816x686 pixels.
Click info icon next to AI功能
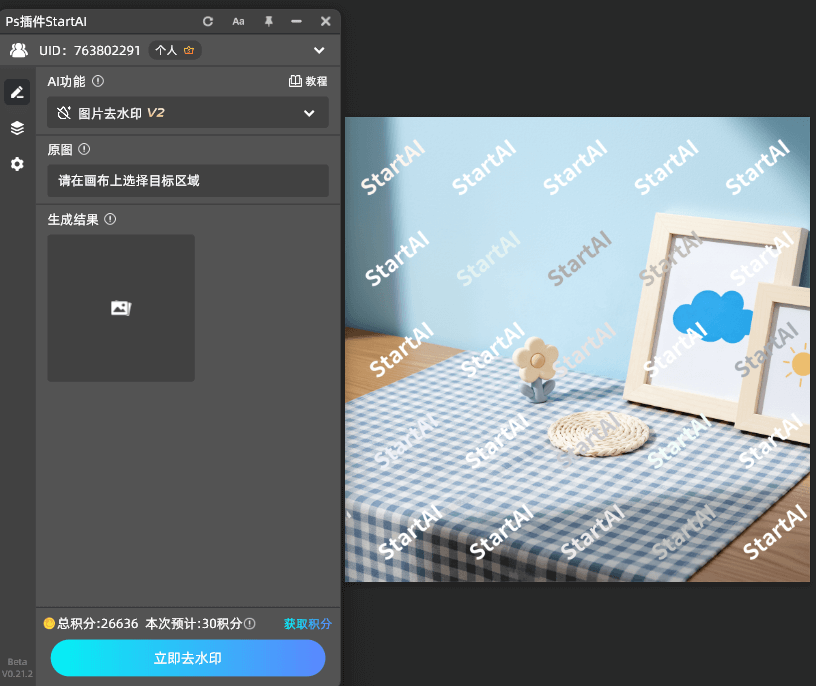pos(98,82)
